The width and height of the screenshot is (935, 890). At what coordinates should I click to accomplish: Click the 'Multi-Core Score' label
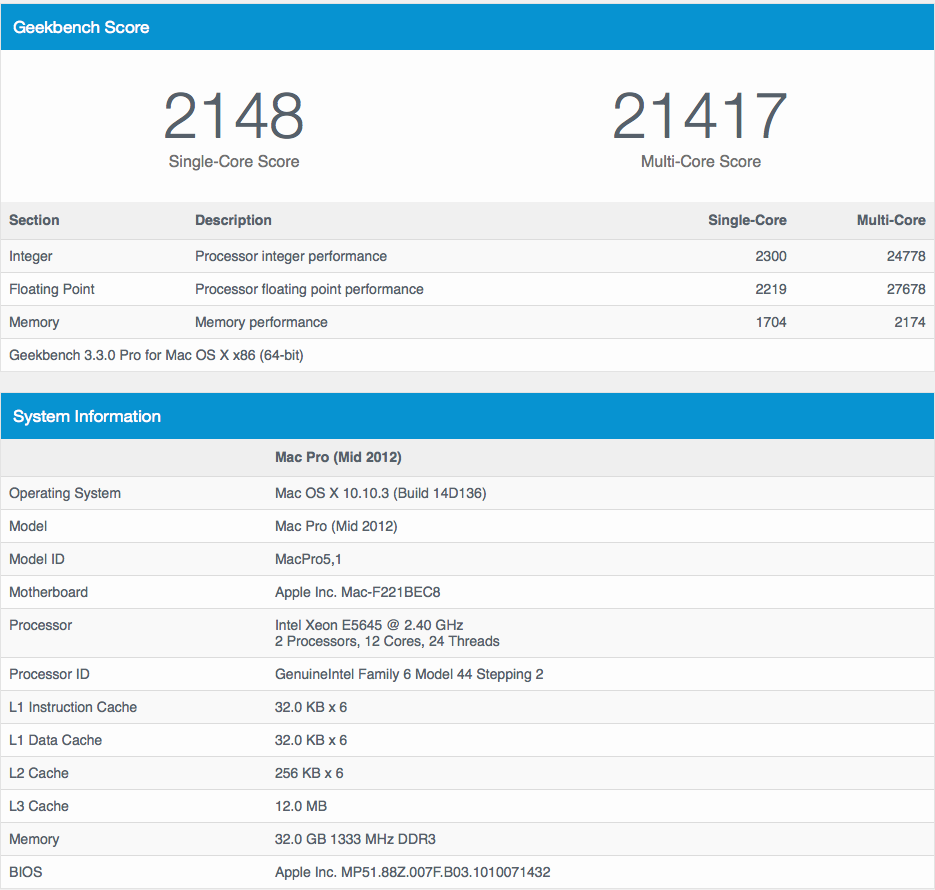(701, 162)
